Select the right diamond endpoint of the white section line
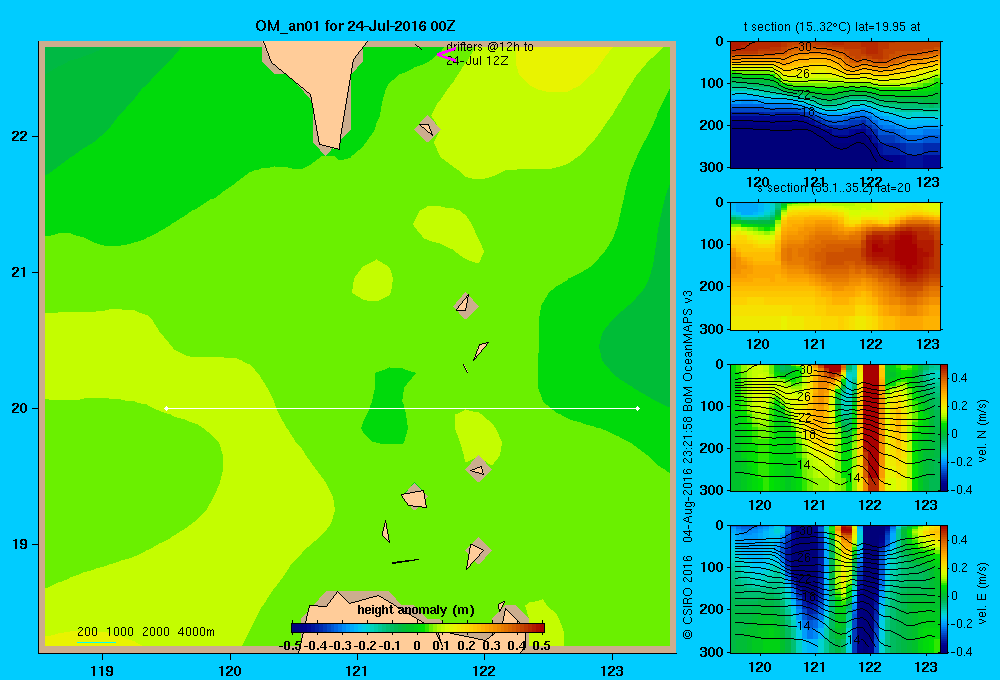1000x680 pixels. click(637, 408)
